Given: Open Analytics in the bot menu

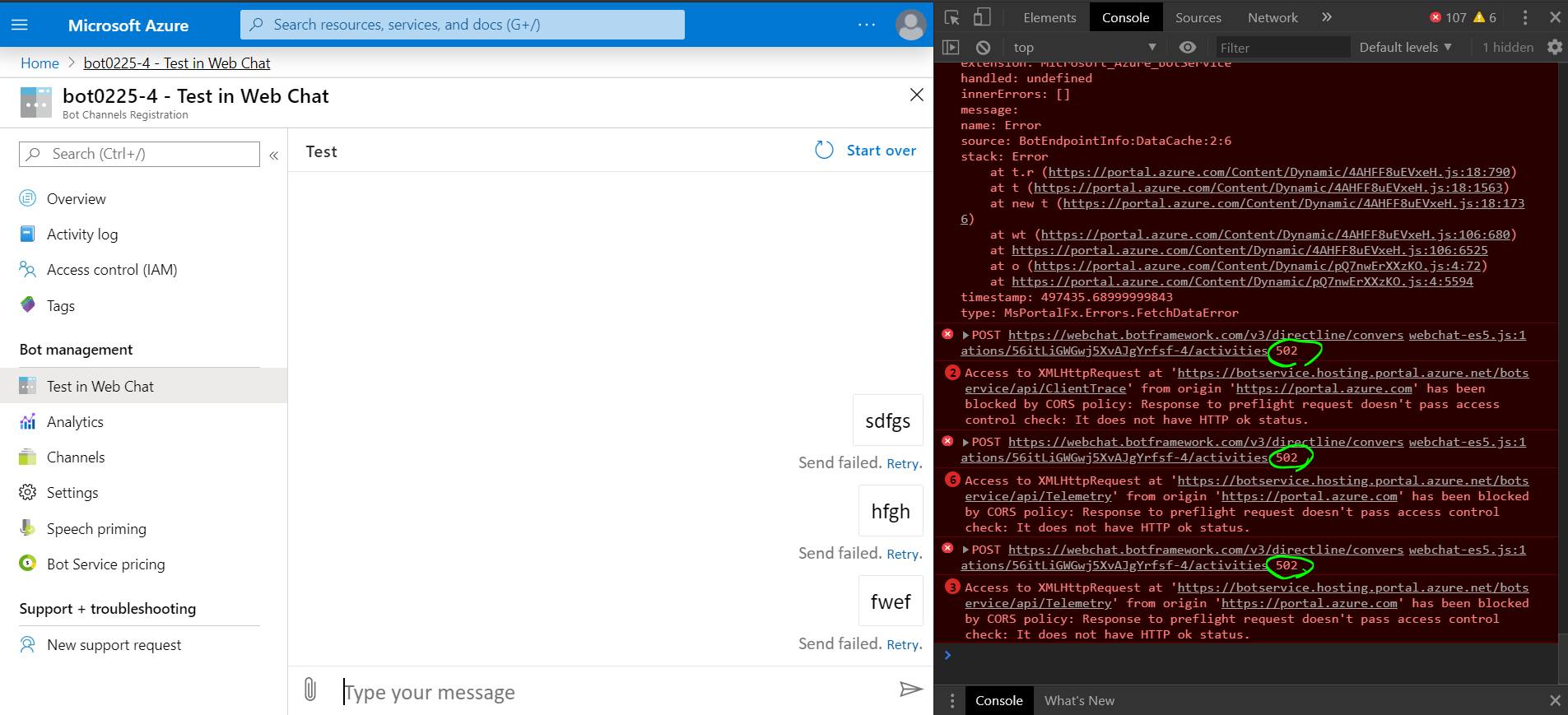Looking at the screenshot, I should (x=75, y=422).
